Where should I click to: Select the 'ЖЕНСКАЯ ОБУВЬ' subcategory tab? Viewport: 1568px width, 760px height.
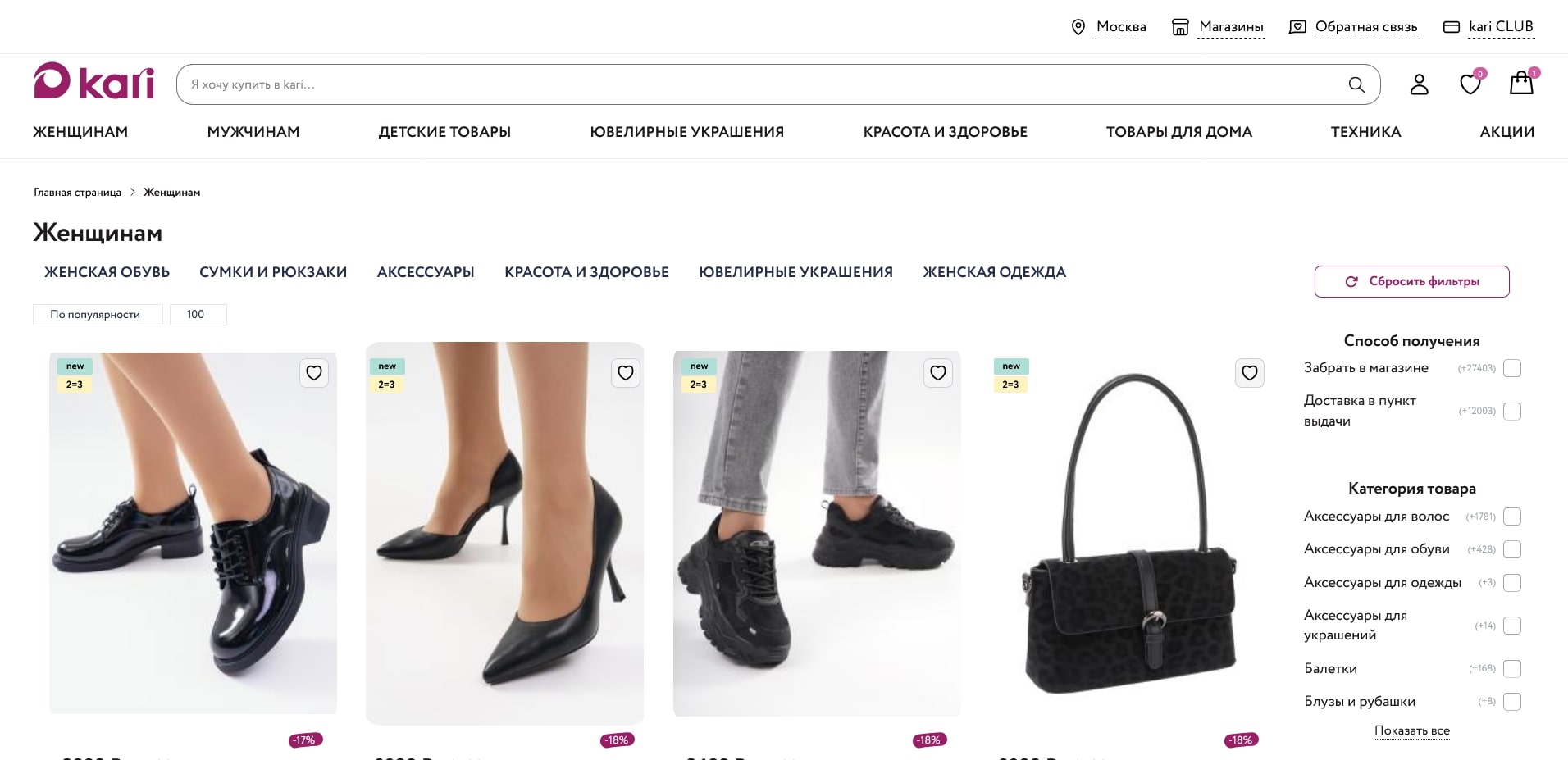point(107,272)
